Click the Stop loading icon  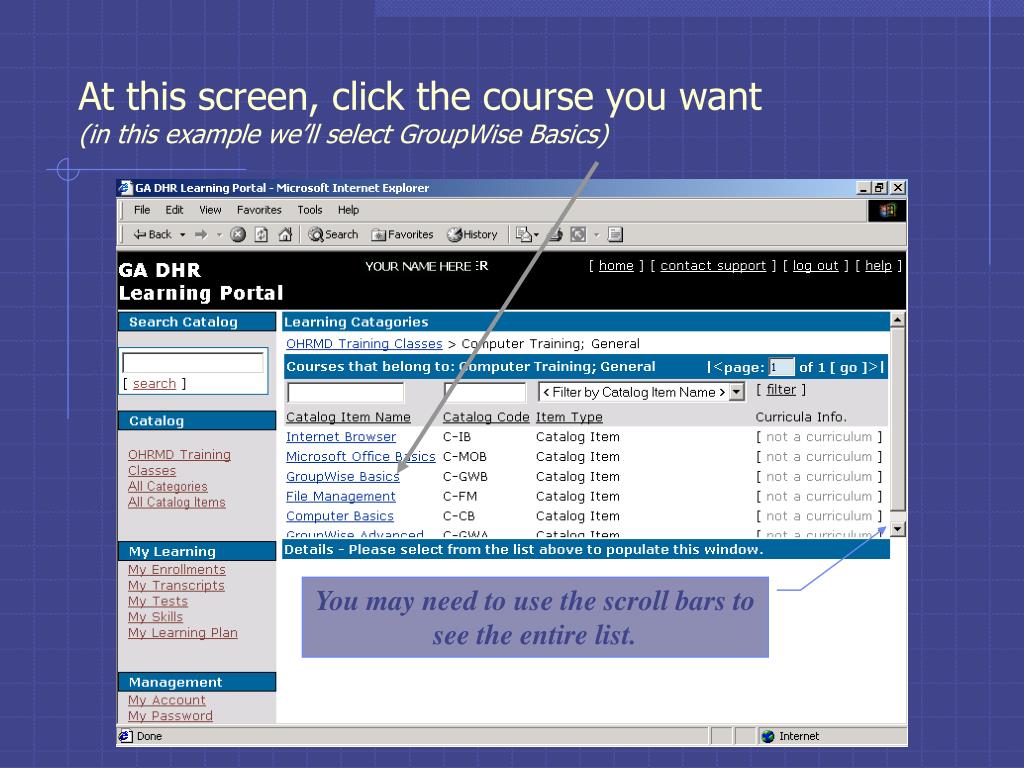point(238,234)
